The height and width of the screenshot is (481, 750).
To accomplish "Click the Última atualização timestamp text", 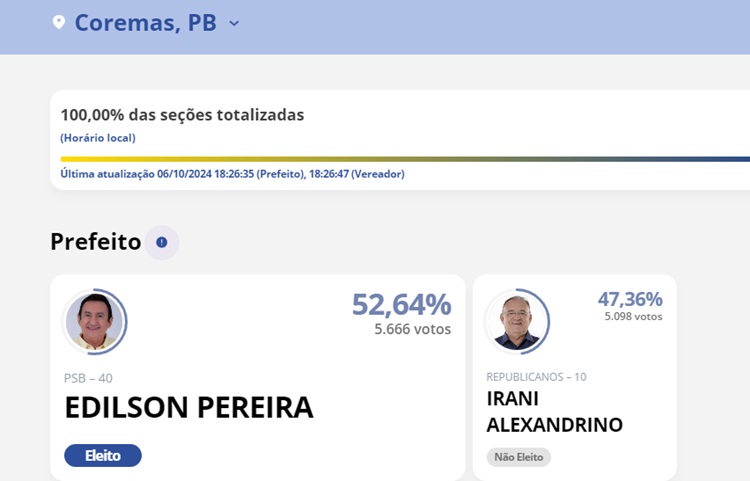I will pyautogui.click(x=232, y=174).
